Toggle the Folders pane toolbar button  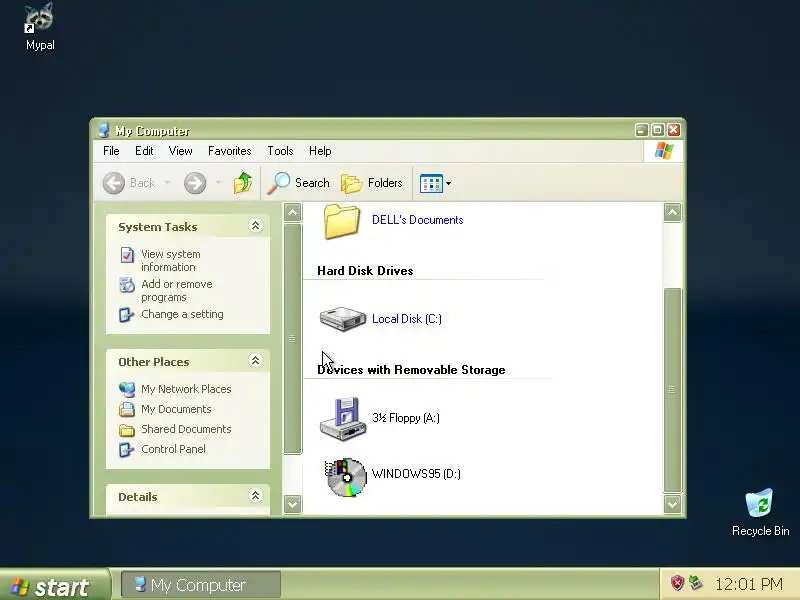(371, 183)
